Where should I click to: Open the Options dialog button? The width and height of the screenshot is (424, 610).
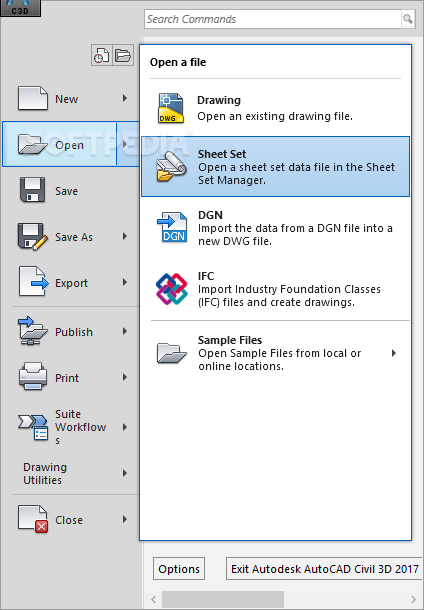tap(179, 569)
